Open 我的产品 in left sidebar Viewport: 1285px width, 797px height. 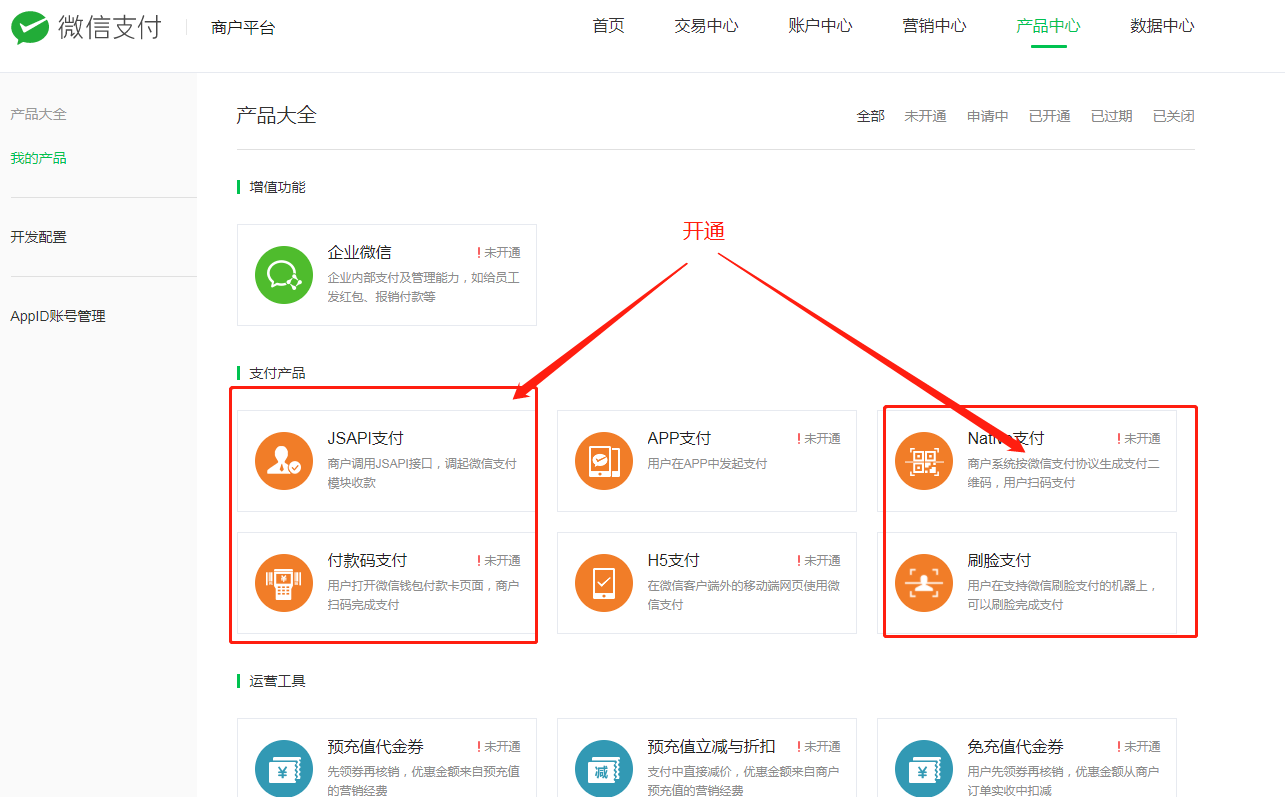coord(38,158)
